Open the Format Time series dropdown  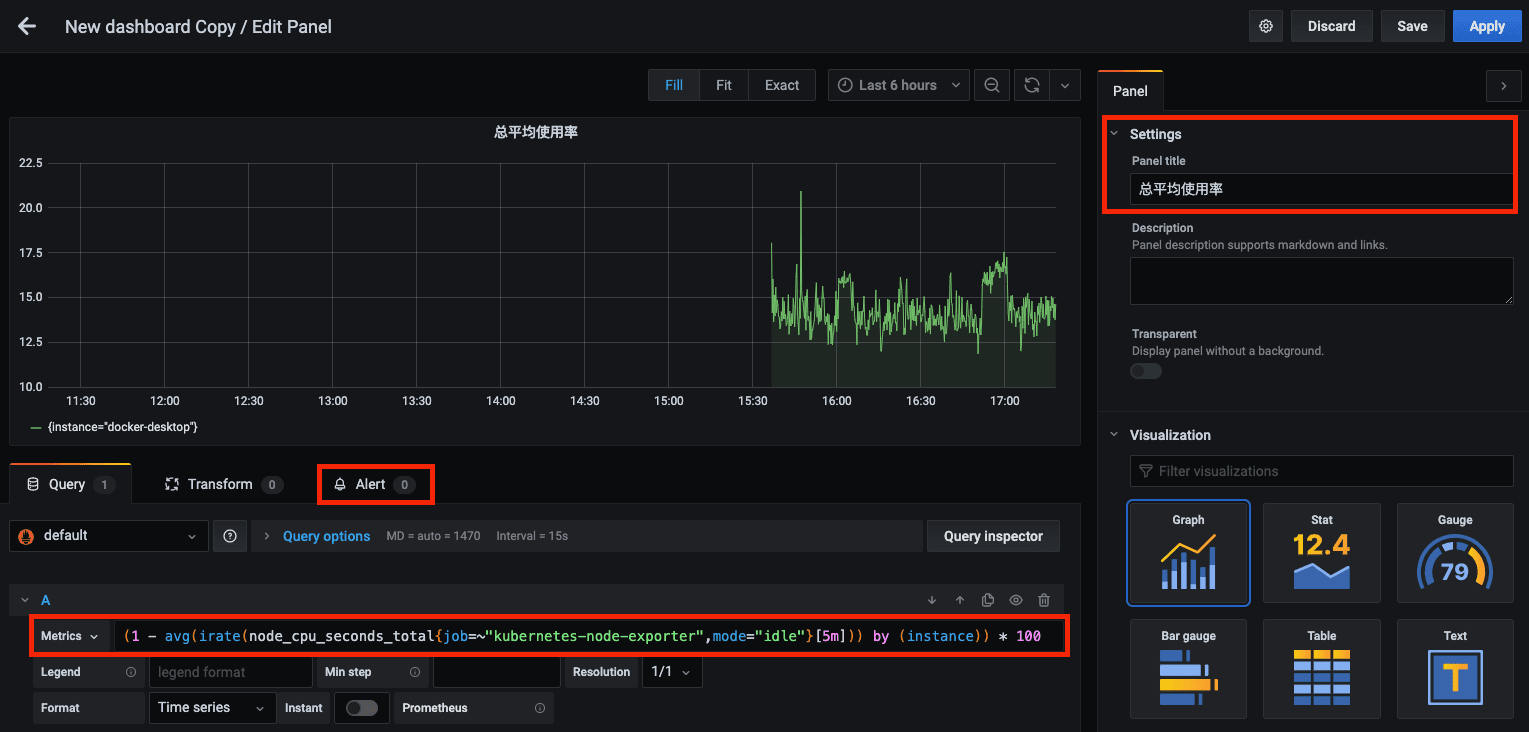pos(212,708)
